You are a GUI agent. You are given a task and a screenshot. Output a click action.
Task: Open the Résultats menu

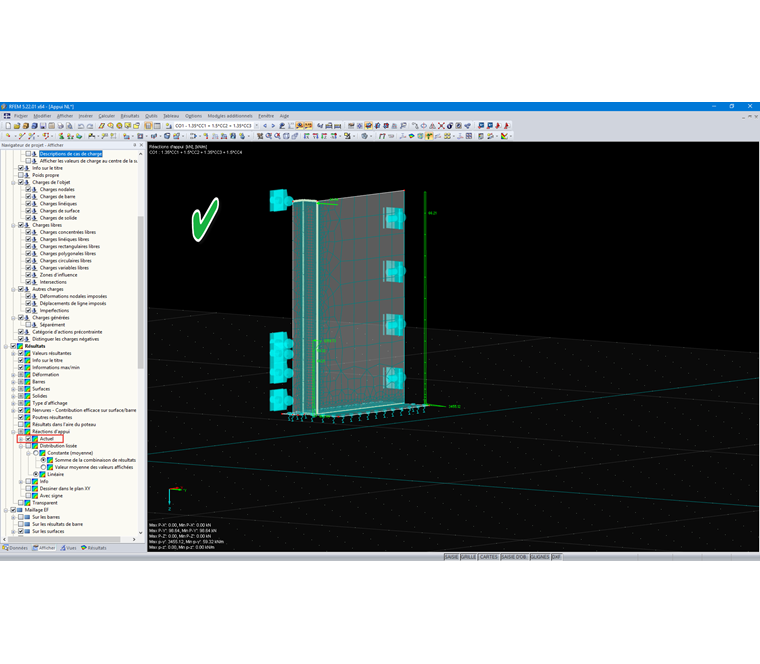pos(130,116)
